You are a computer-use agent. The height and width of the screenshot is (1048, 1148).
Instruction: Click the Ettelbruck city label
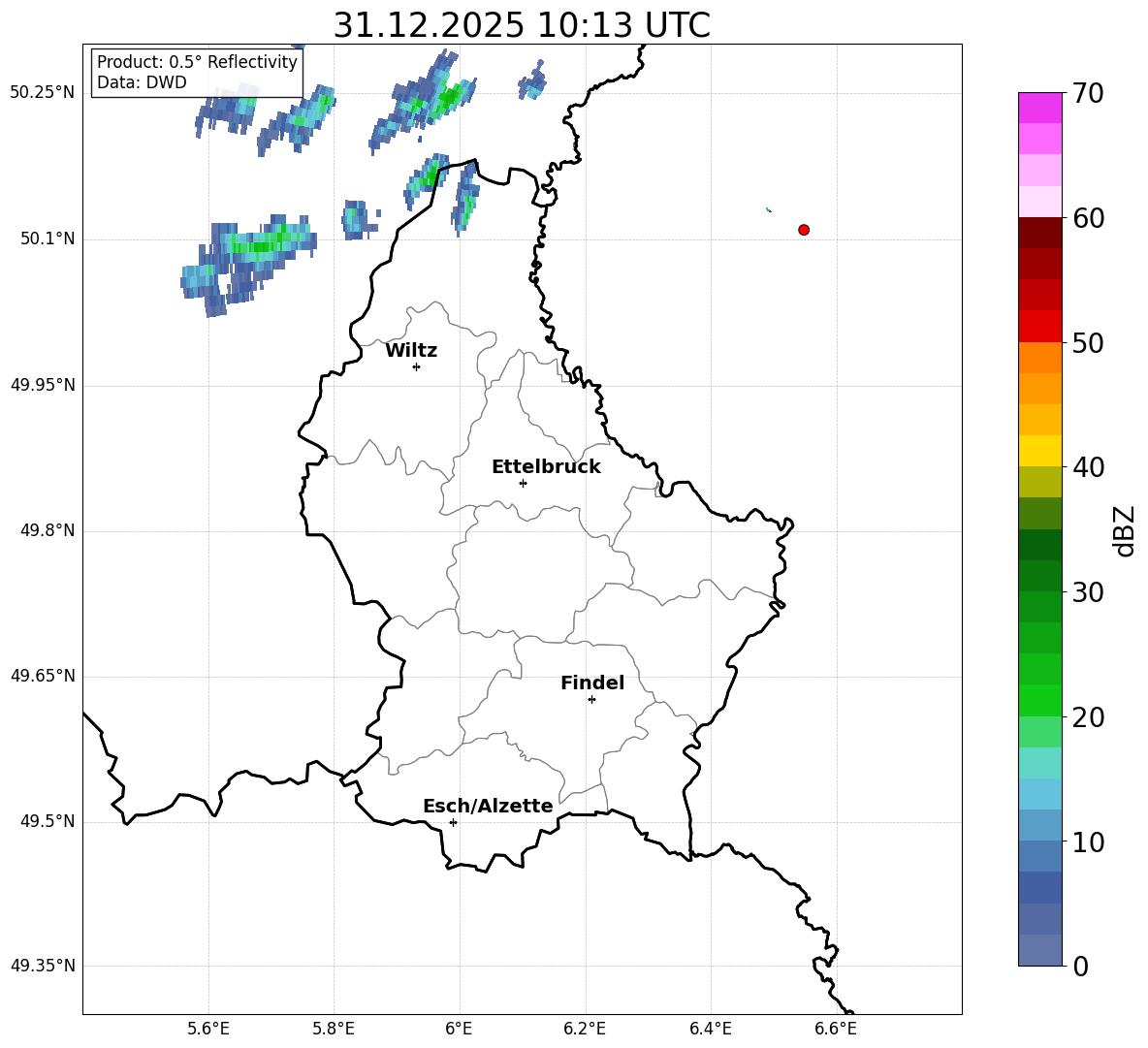coord(546,467)
